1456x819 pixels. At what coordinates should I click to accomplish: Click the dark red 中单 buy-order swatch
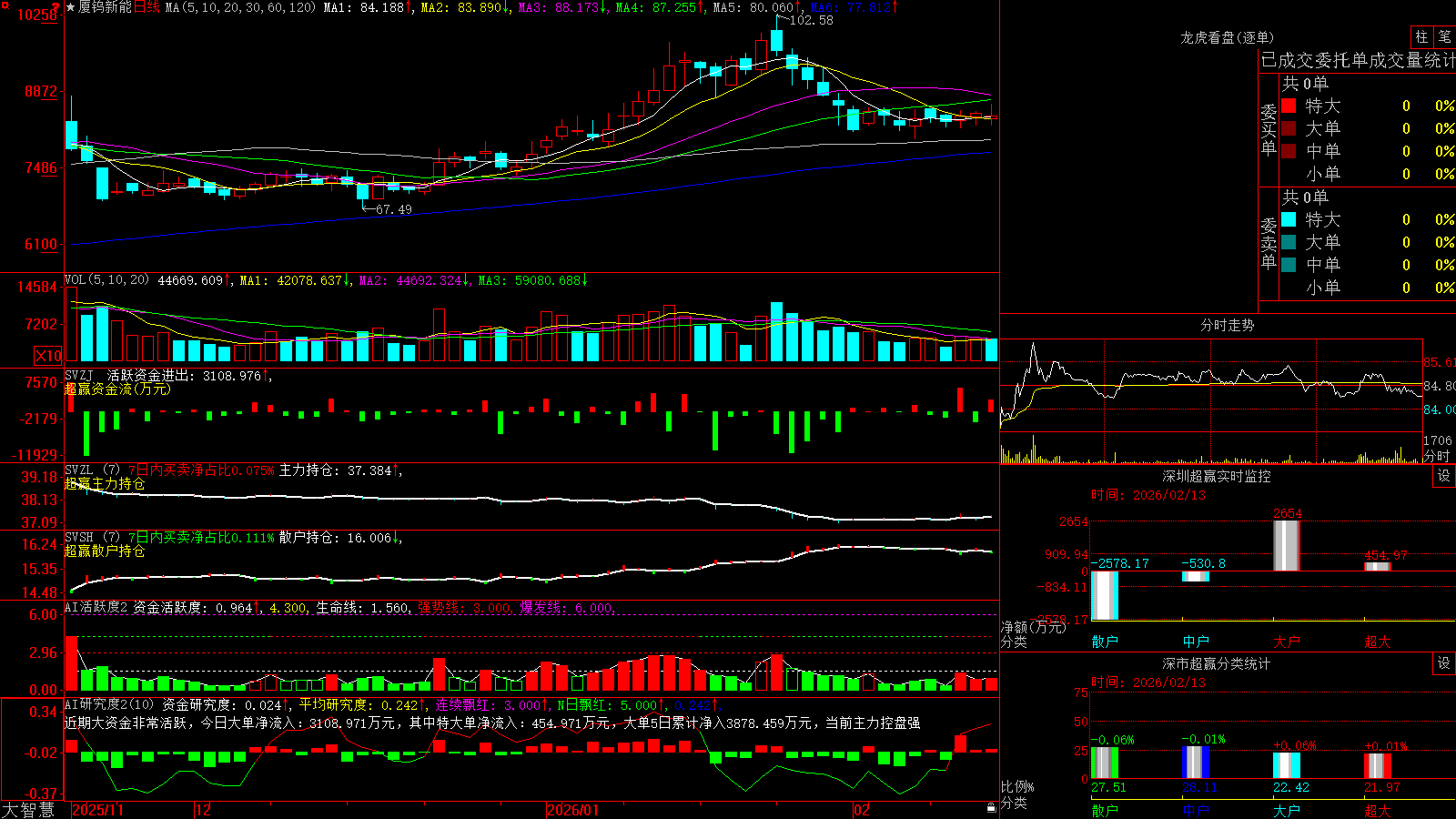pyautogui.click(x=1289, y=151)
